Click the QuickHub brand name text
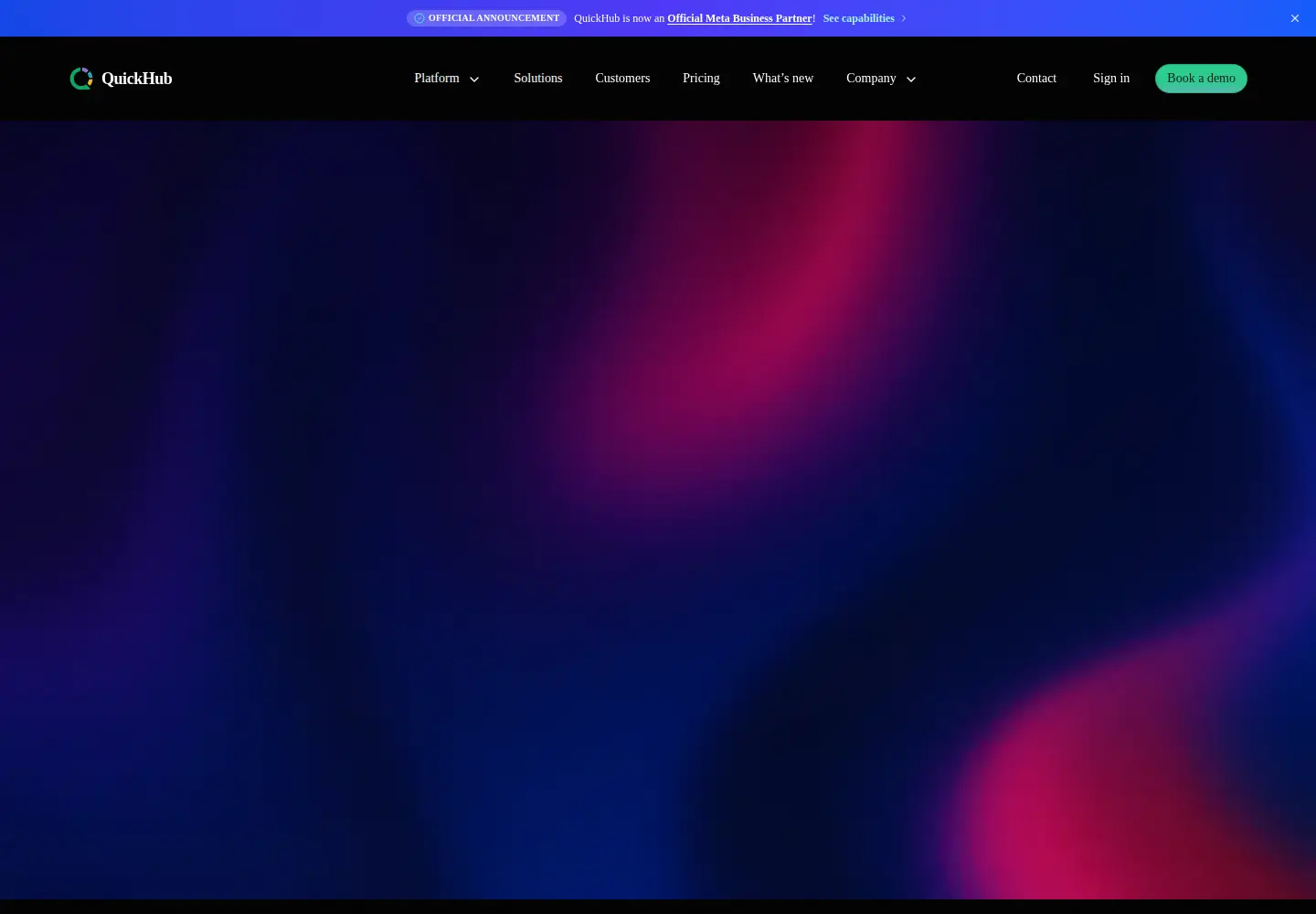The height and width of the screenshot is (914, 1316). [137, 79]
